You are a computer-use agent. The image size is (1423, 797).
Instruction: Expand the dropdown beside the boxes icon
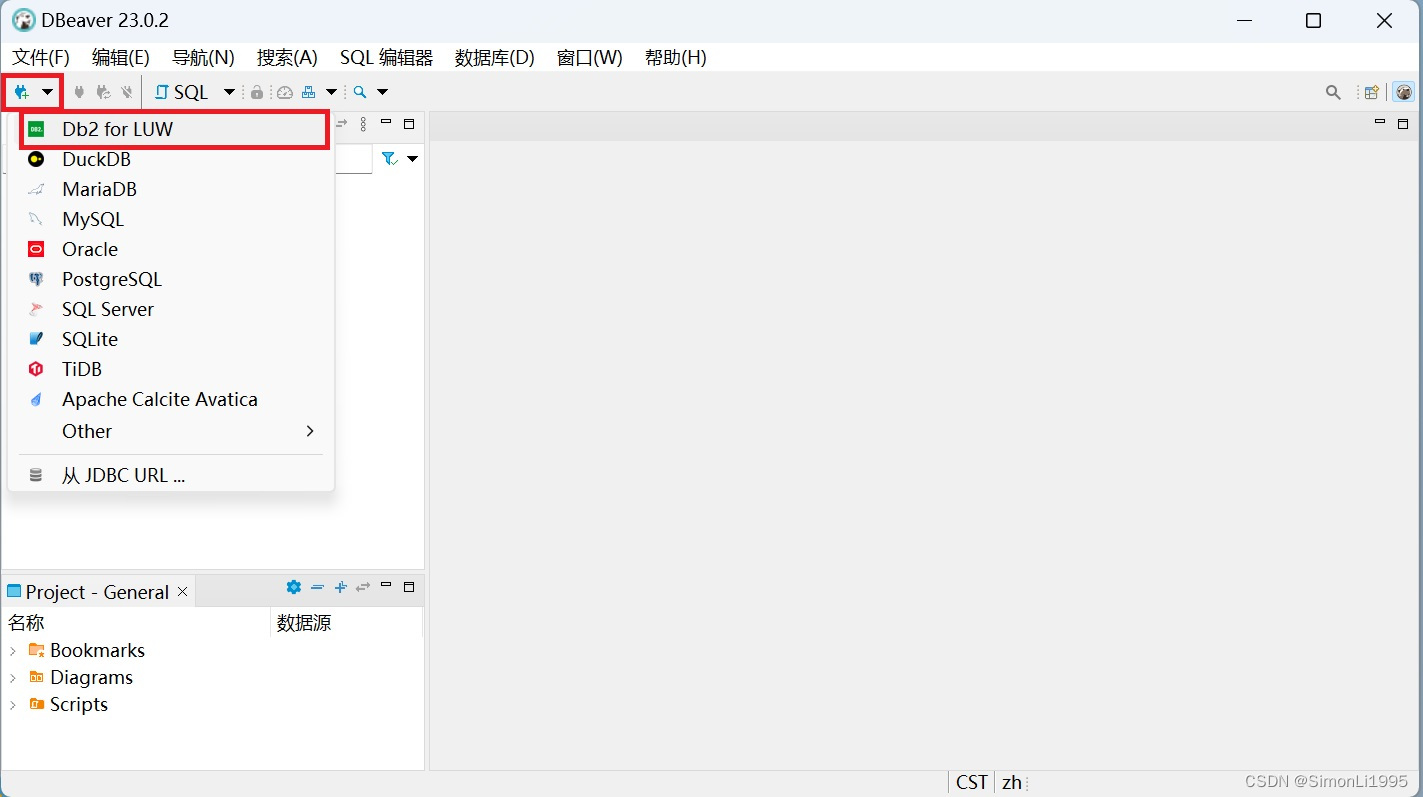coord(331,92)
